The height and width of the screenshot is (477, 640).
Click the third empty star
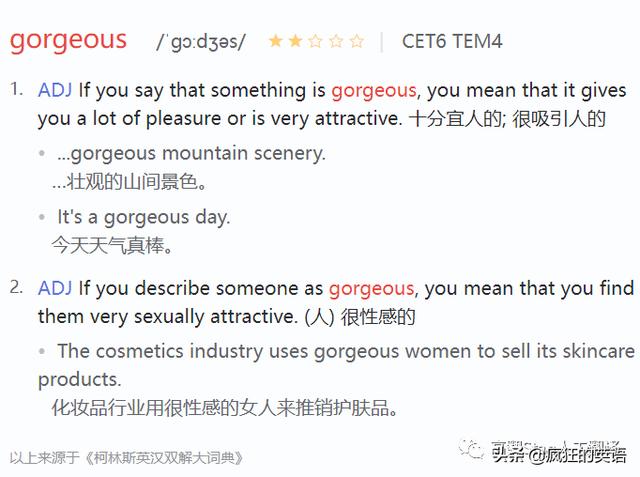click(316, 41)
